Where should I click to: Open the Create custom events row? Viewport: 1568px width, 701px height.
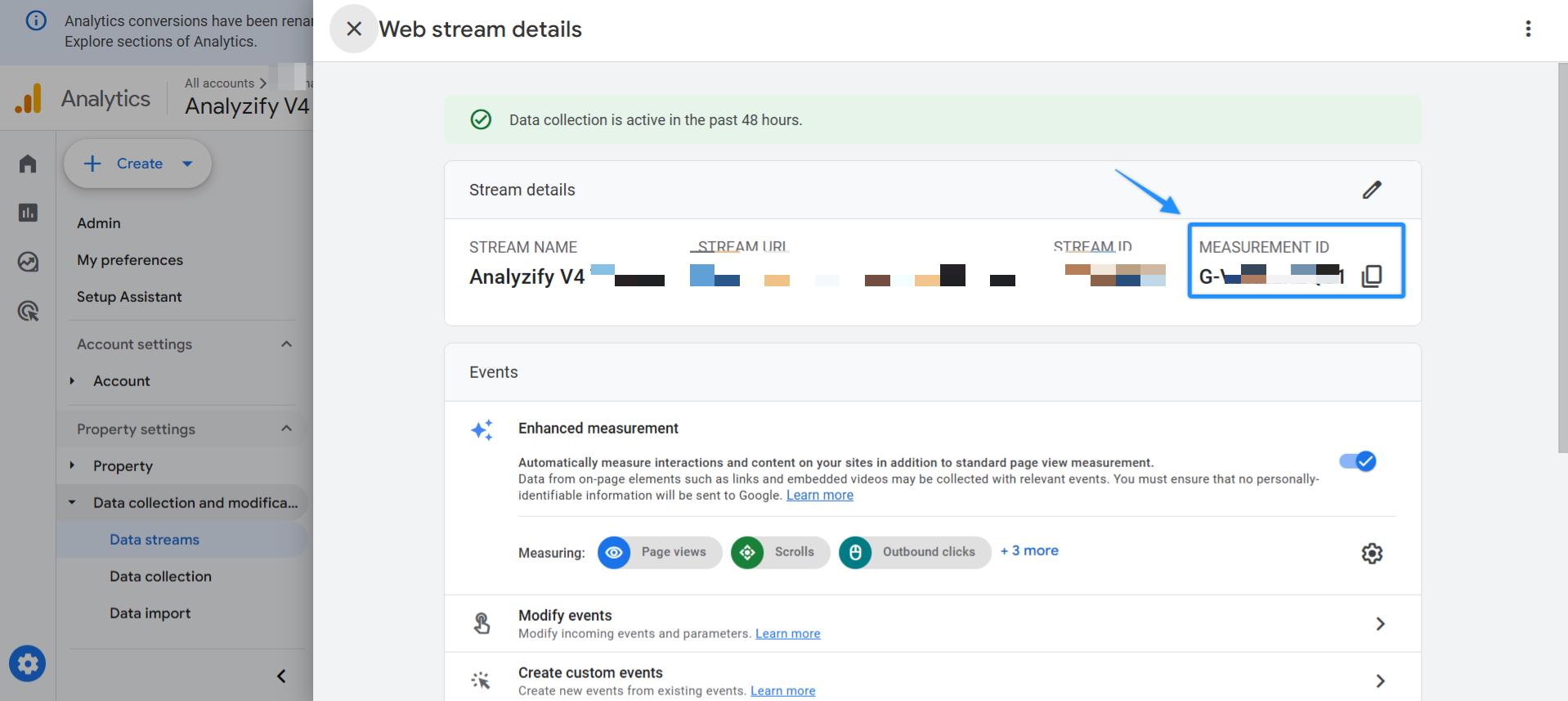(932, 677)
